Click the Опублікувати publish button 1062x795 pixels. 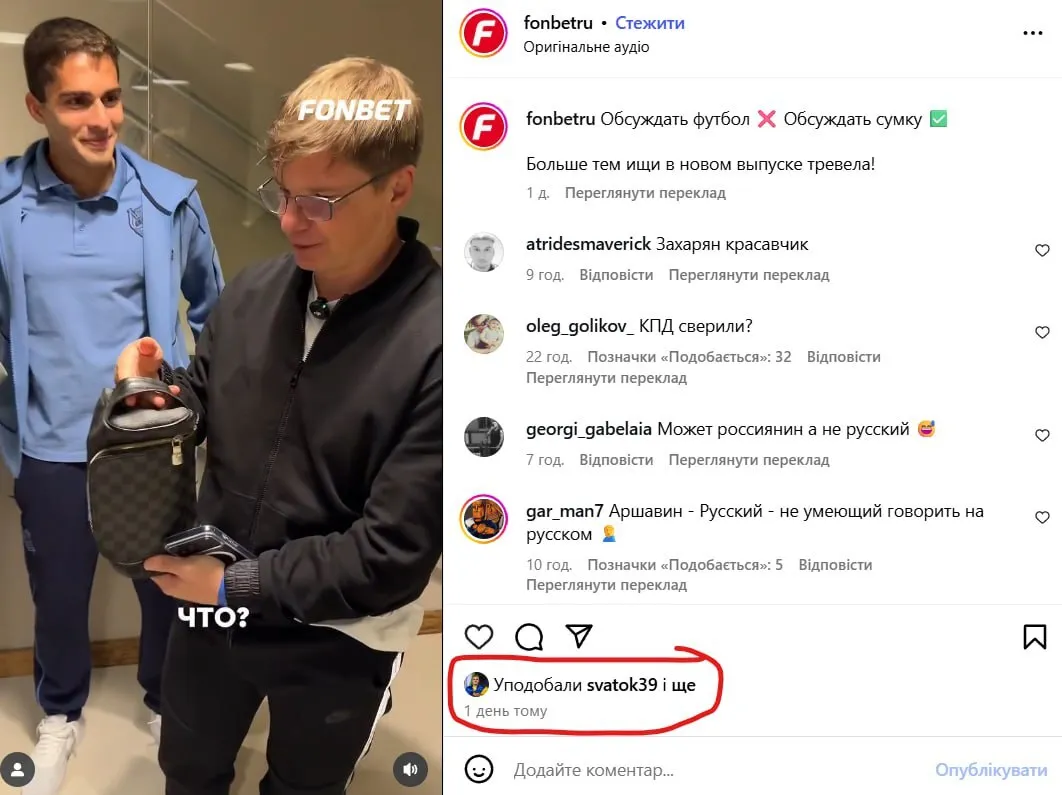pyautogui.click(x=991, y=770)
